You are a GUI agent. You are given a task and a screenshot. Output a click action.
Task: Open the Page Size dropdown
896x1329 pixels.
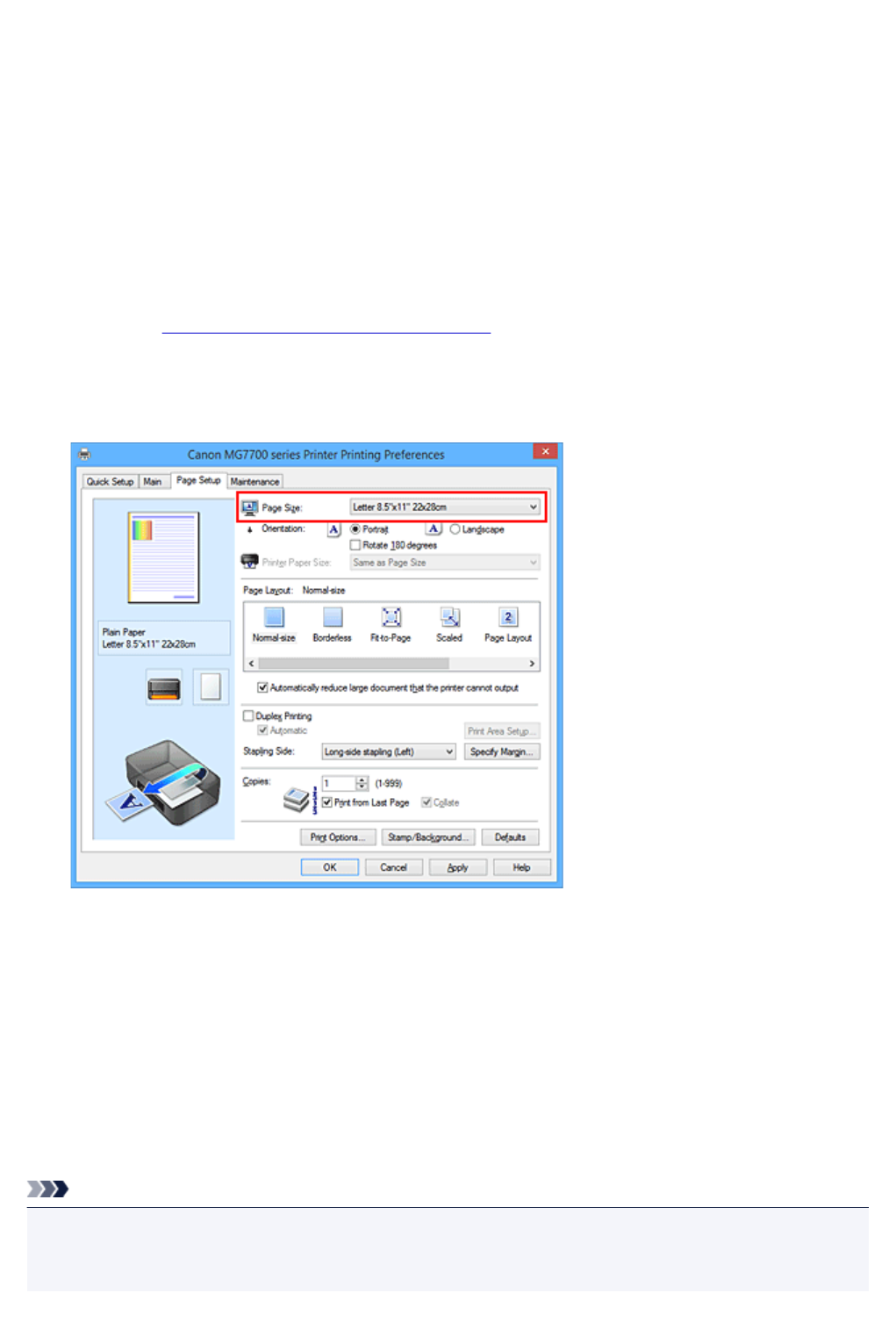[445, 507]
